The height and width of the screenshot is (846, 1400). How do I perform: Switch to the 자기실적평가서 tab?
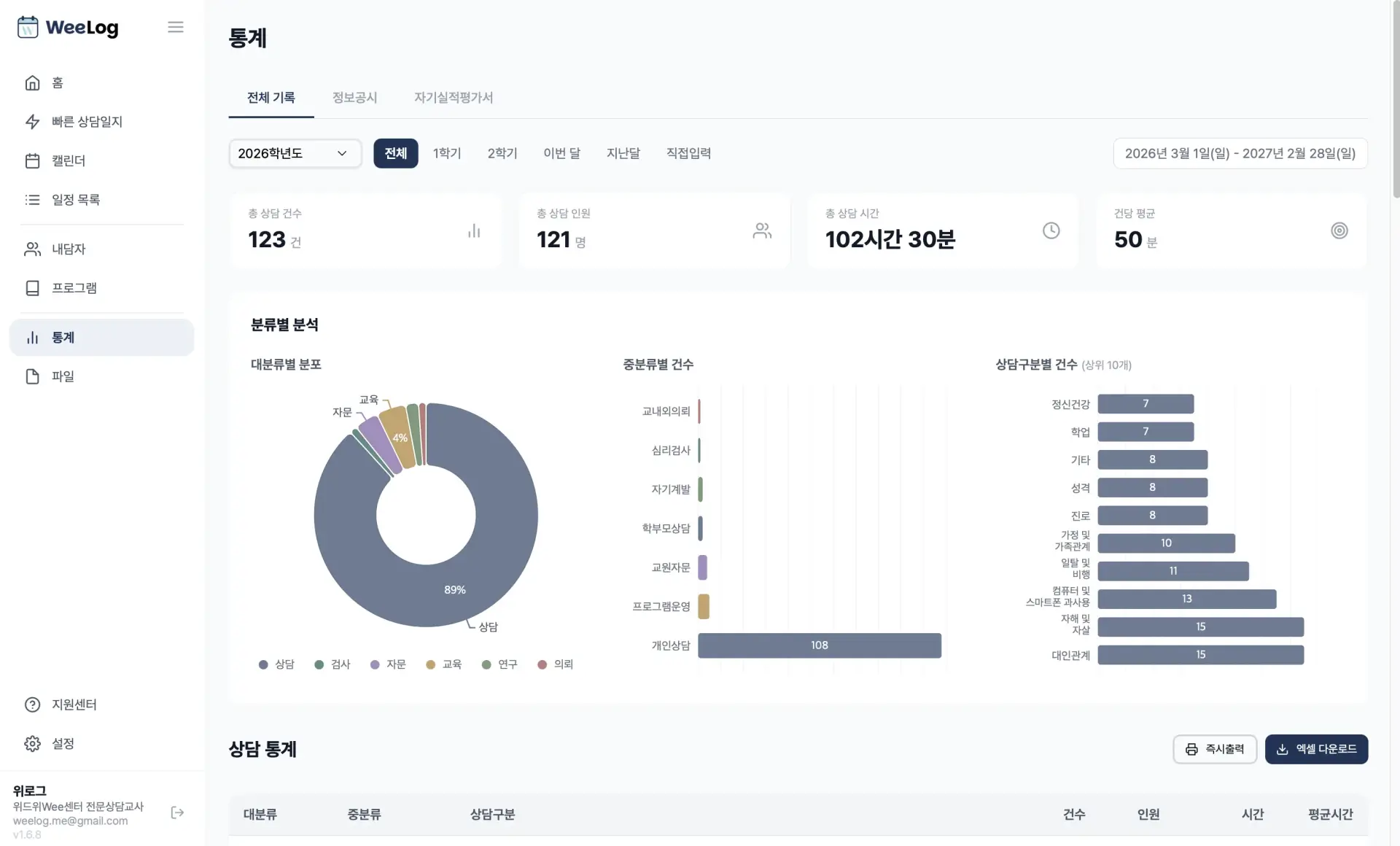point(453,98)
